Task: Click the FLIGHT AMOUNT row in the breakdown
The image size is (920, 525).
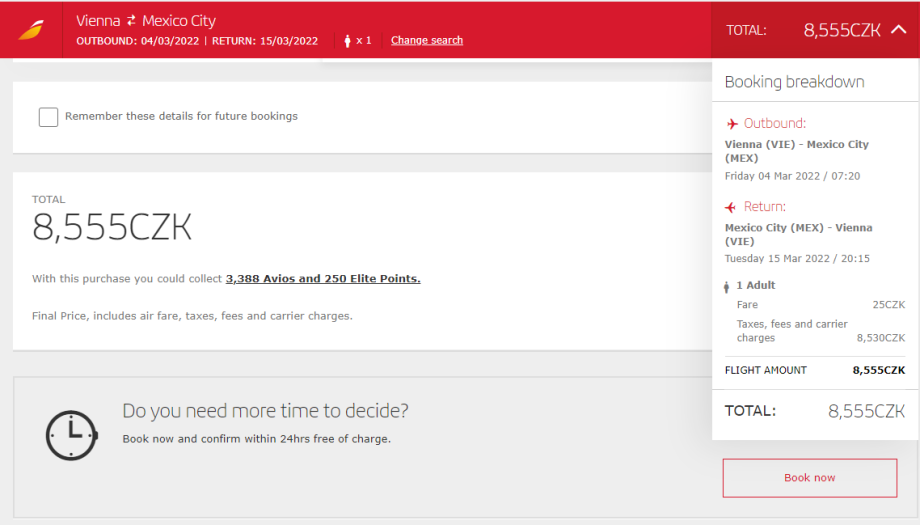Action: point(814,370)
